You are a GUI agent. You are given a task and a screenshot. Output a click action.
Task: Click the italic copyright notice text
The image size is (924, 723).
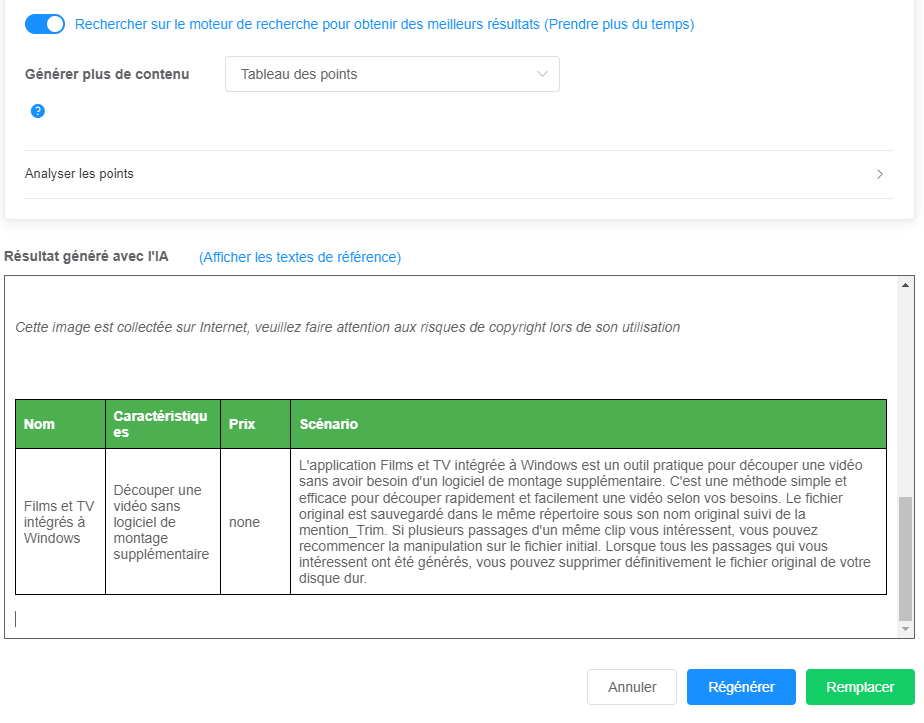347,328
